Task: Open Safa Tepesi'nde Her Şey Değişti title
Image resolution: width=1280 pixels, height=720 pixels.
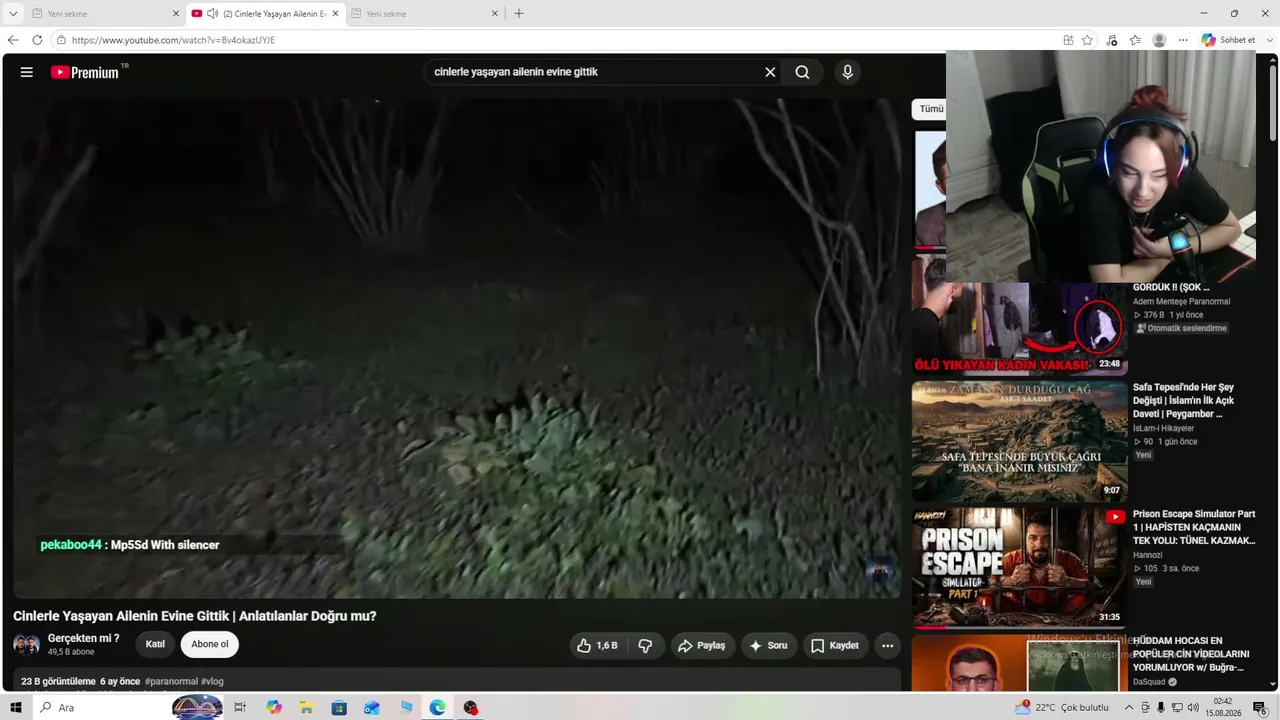Action: click(x=1184, y=400)
